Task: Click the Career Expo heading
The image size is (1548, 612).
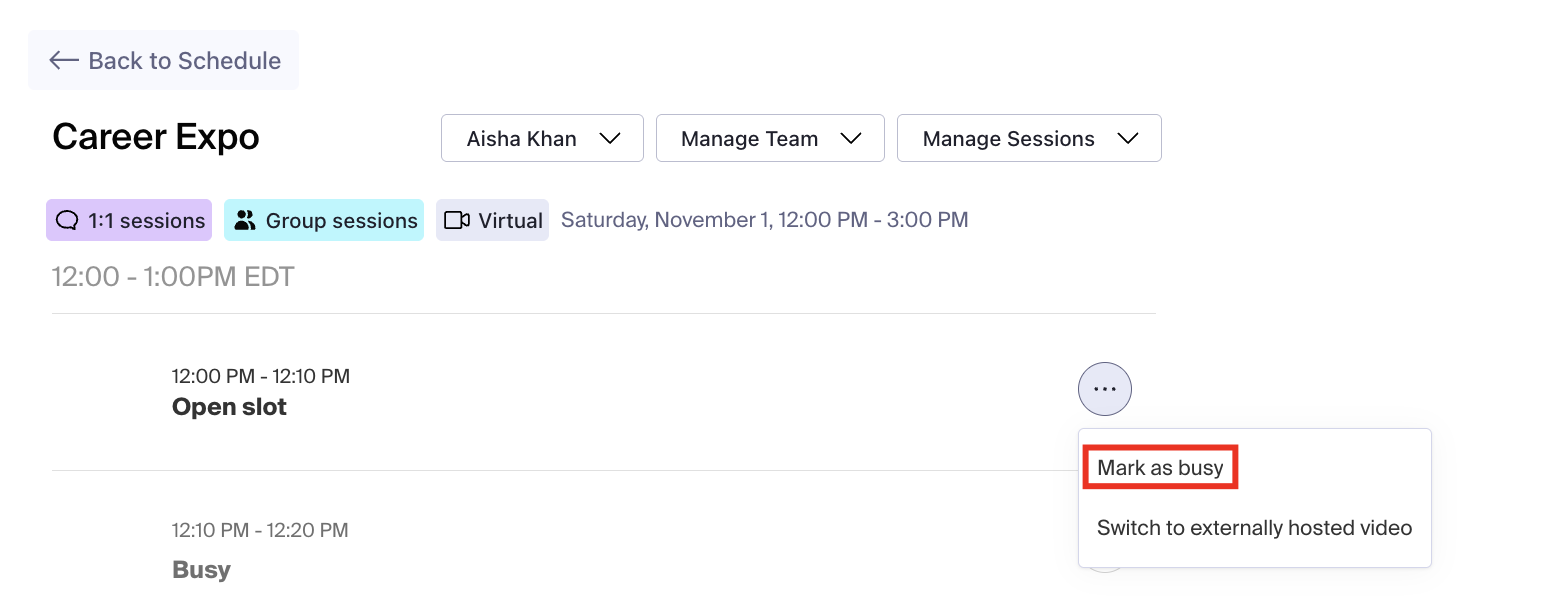Action: coord(156,138)
